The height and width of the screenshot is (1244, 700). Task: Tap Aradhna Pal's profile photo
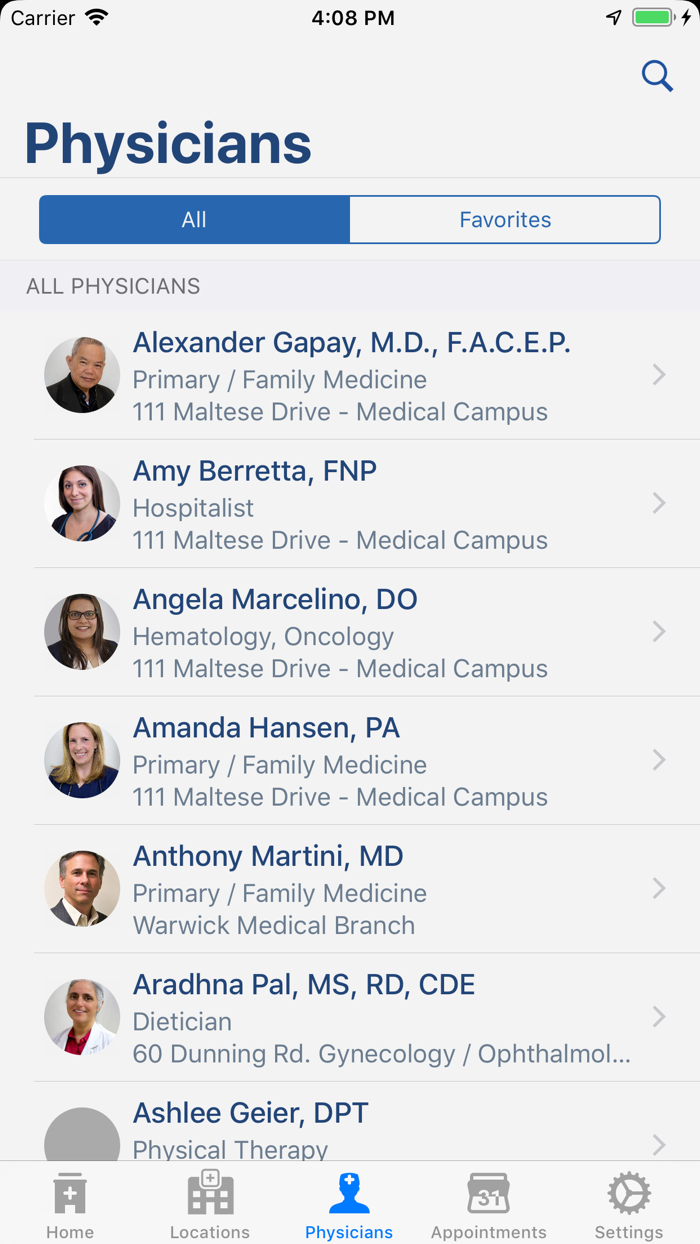(x=82, y=1017)
